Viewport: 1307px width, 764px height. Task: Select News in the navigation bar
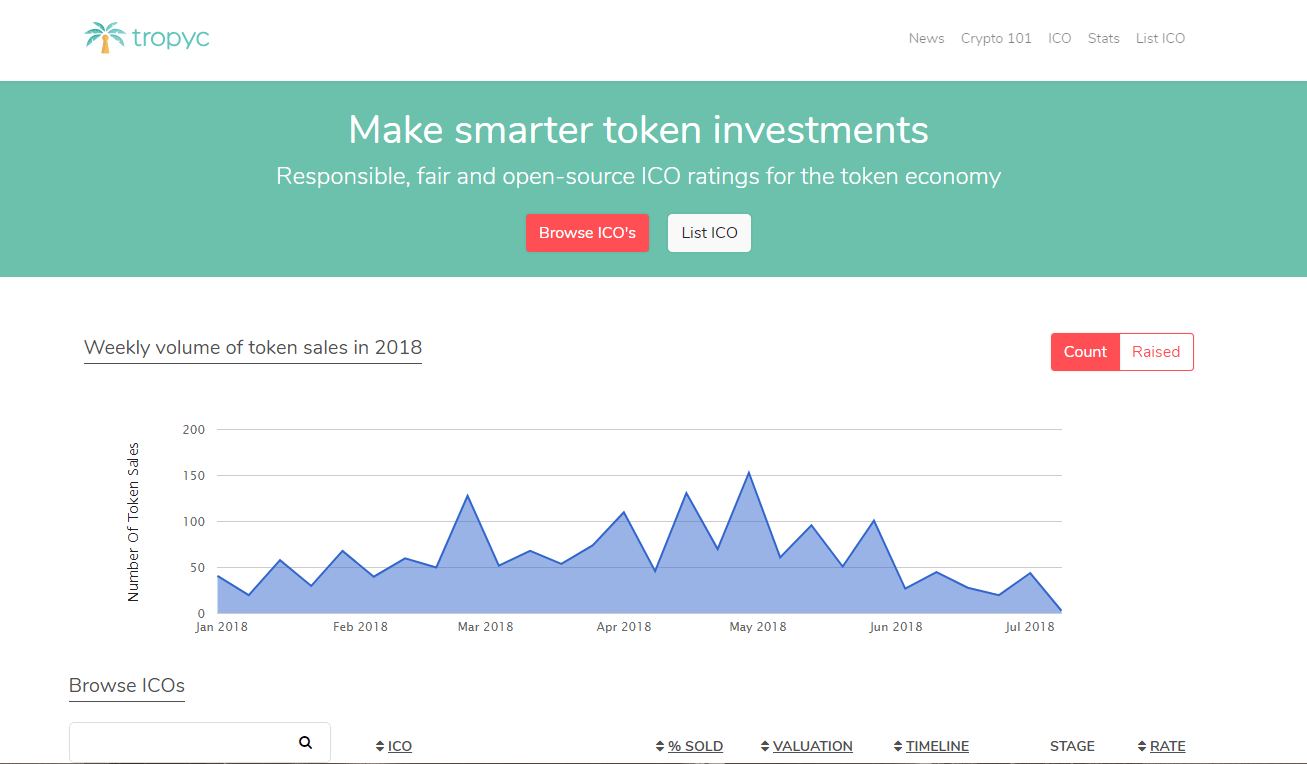click(926, 38)
